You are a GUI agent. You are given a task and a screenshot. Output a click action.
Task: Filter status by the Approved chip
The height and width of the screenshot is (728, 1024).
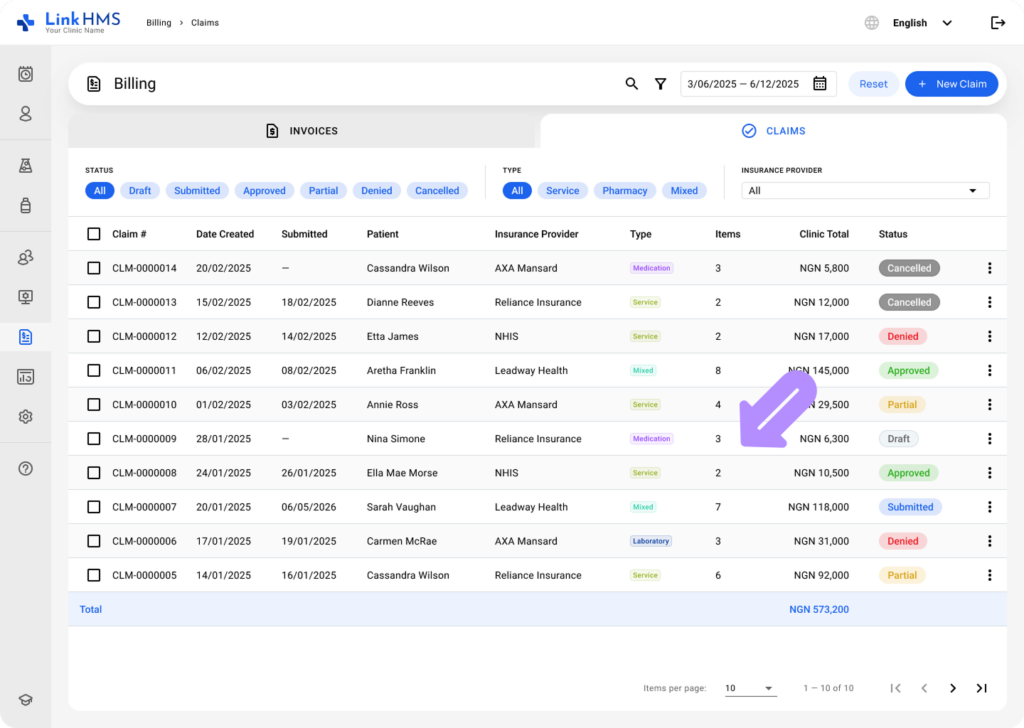[264, 191]
